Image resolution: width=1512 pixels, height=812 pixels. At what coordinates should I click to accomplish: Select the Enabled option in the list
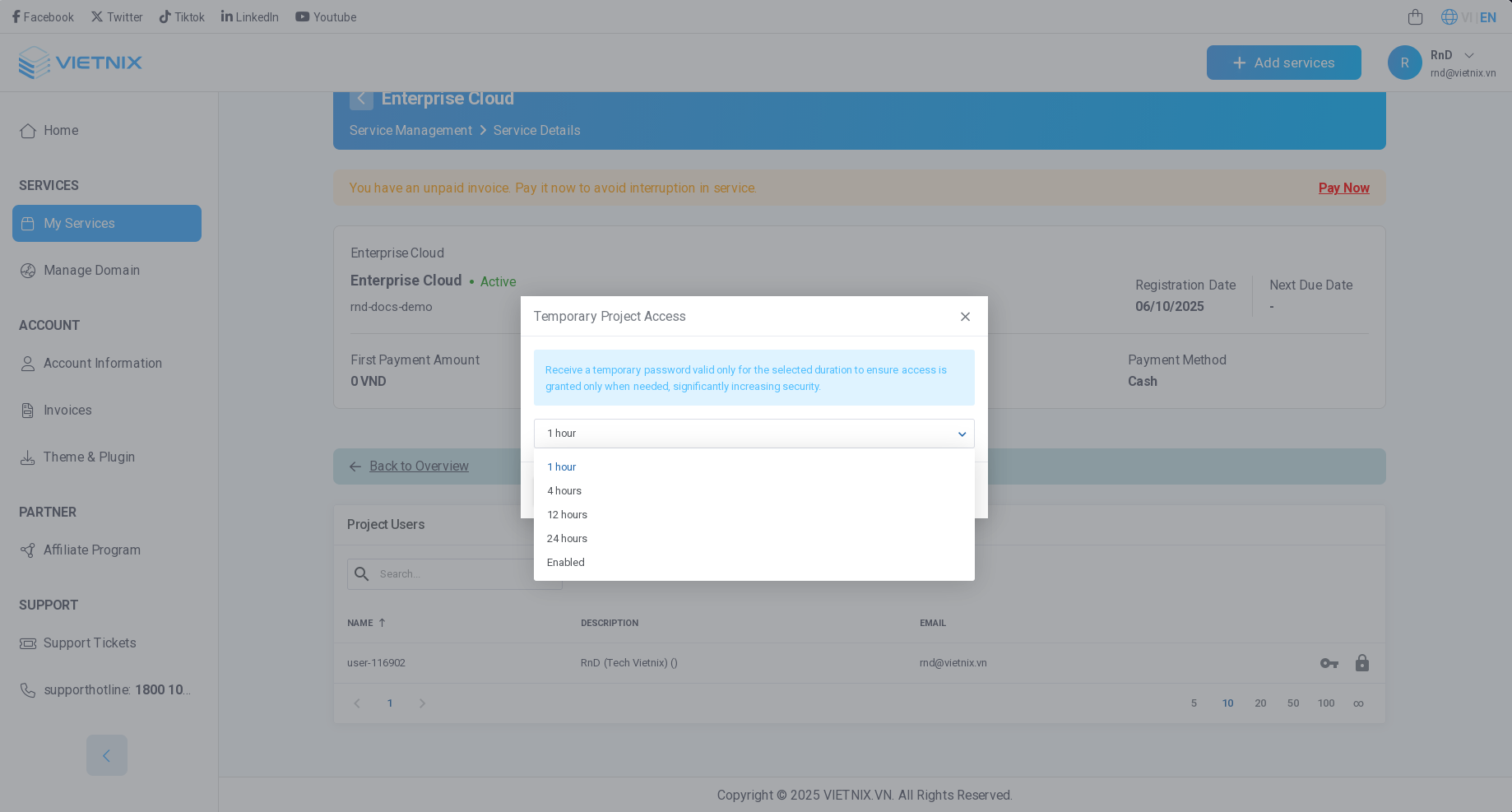[565, 562]
